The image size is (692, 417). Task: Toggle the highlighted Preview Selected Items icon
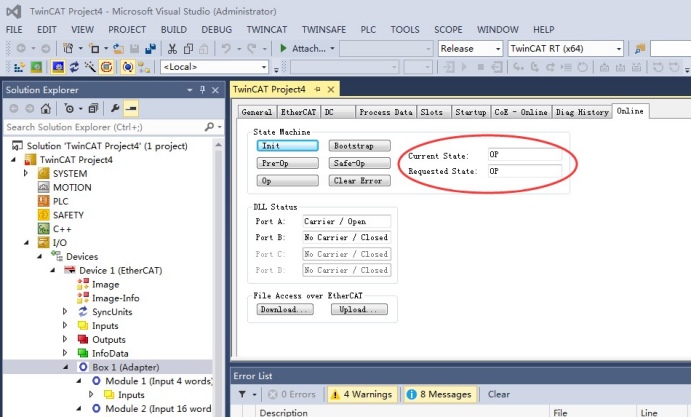132,108
